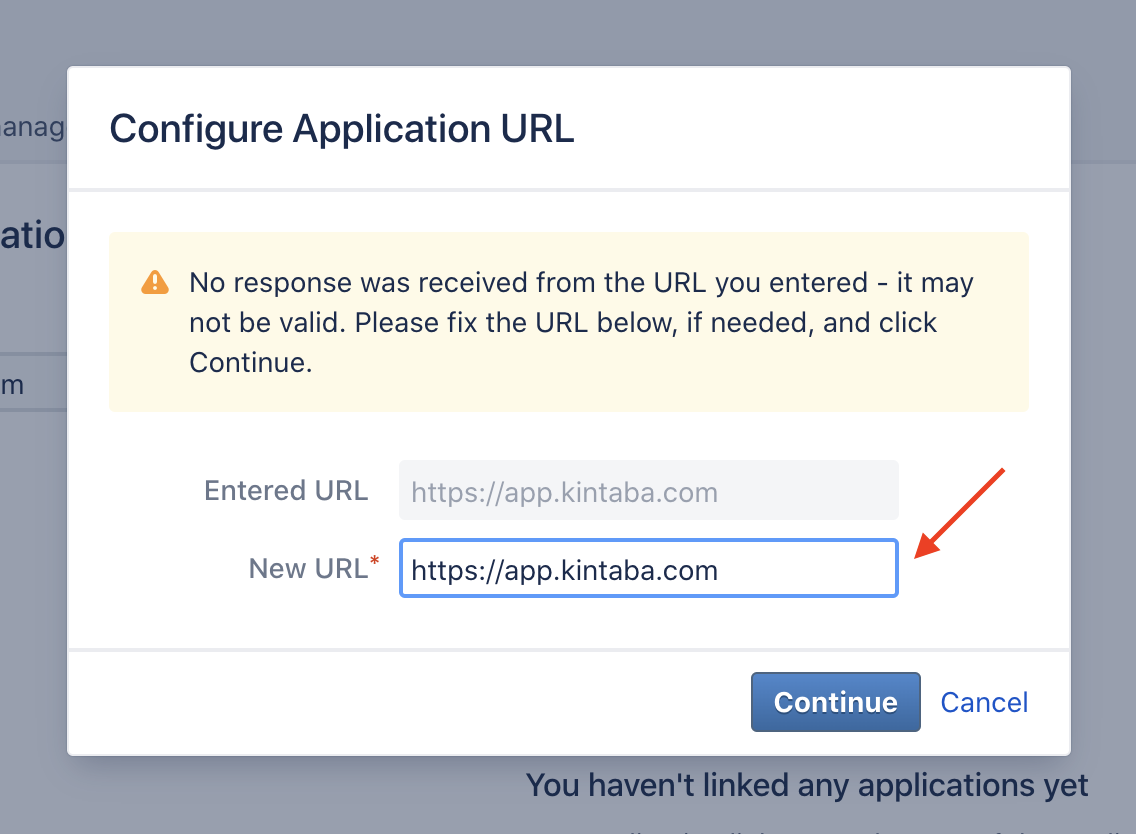
Task: Click the "Entered URL" field label
Action: pos(286,491)
